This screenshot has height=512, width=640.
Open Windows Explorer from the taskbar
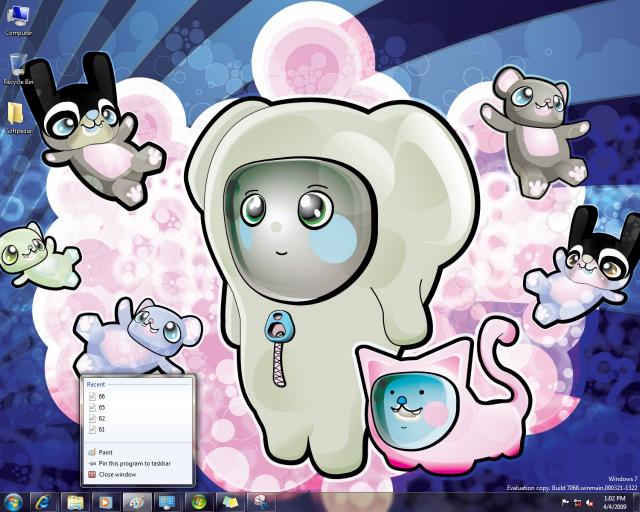(x=76, y=501)
